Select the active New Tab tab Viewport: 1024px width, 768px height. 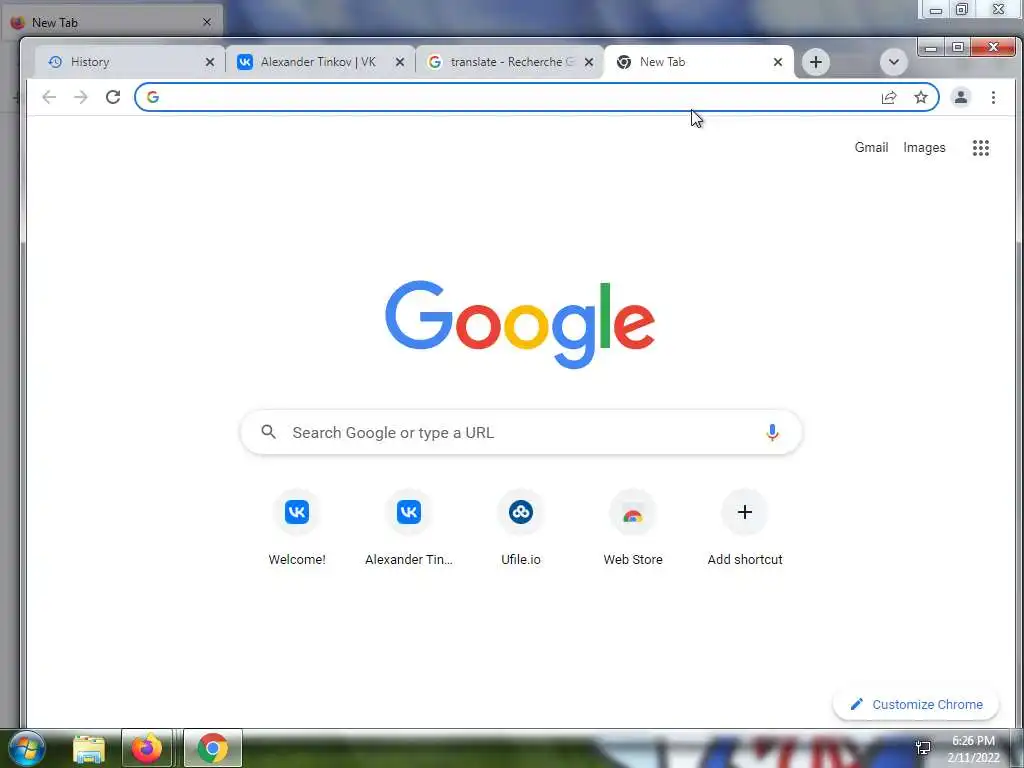click(x=699, y=62)
